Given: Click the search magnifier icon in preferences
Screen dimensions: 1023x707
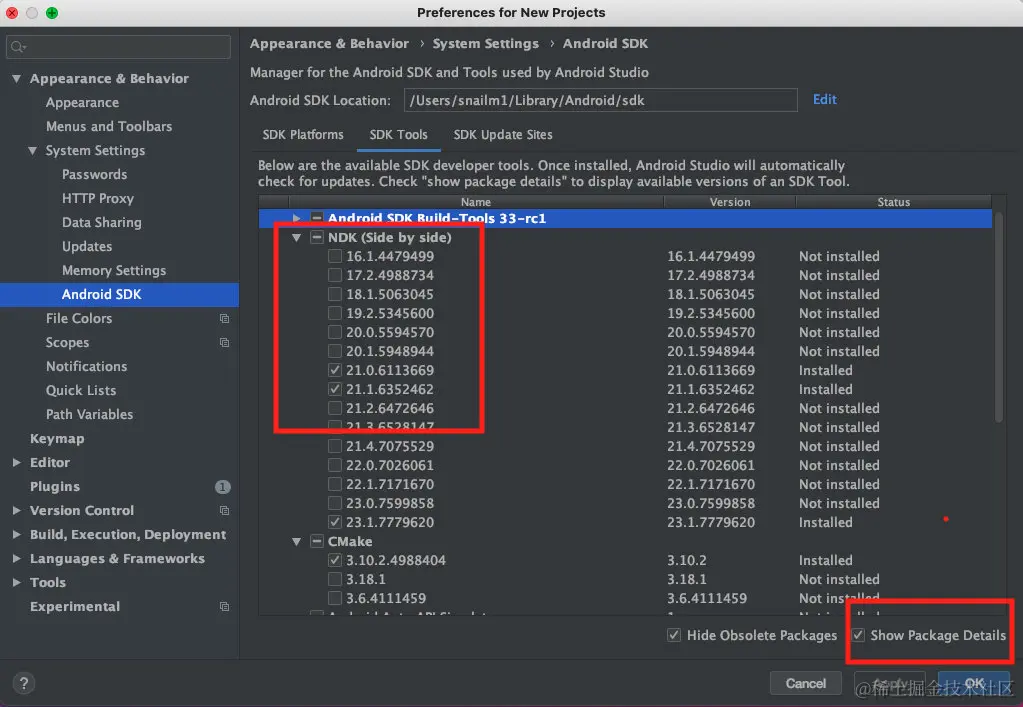Looking at the screenshot, I should click(x=18, y=47).
